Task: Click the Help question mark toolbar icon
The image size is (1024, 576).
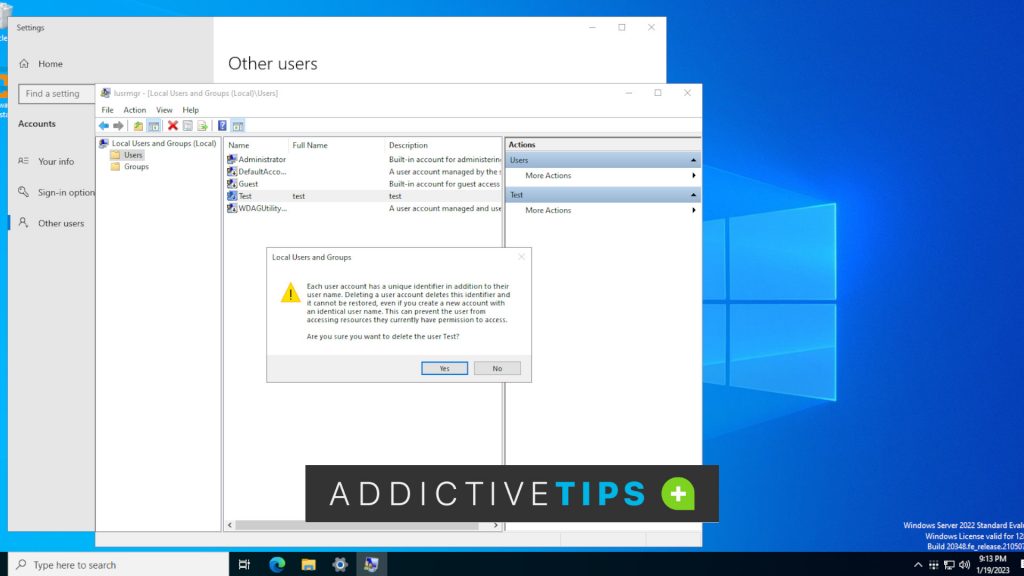Action: click(222, 125)
